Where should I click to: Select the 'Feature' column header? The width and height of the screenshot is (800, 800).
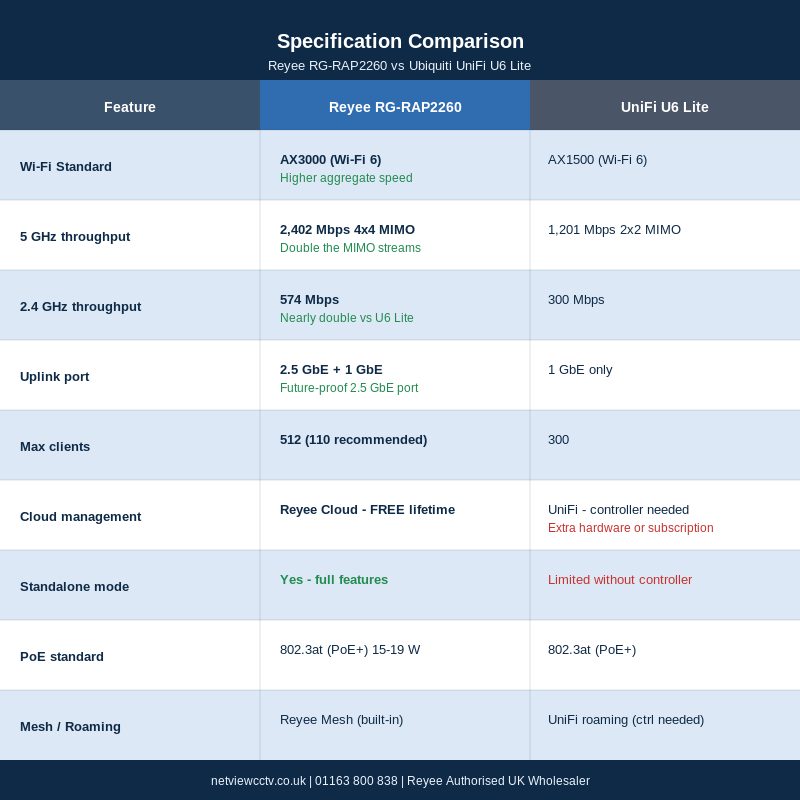coord(130,107)
